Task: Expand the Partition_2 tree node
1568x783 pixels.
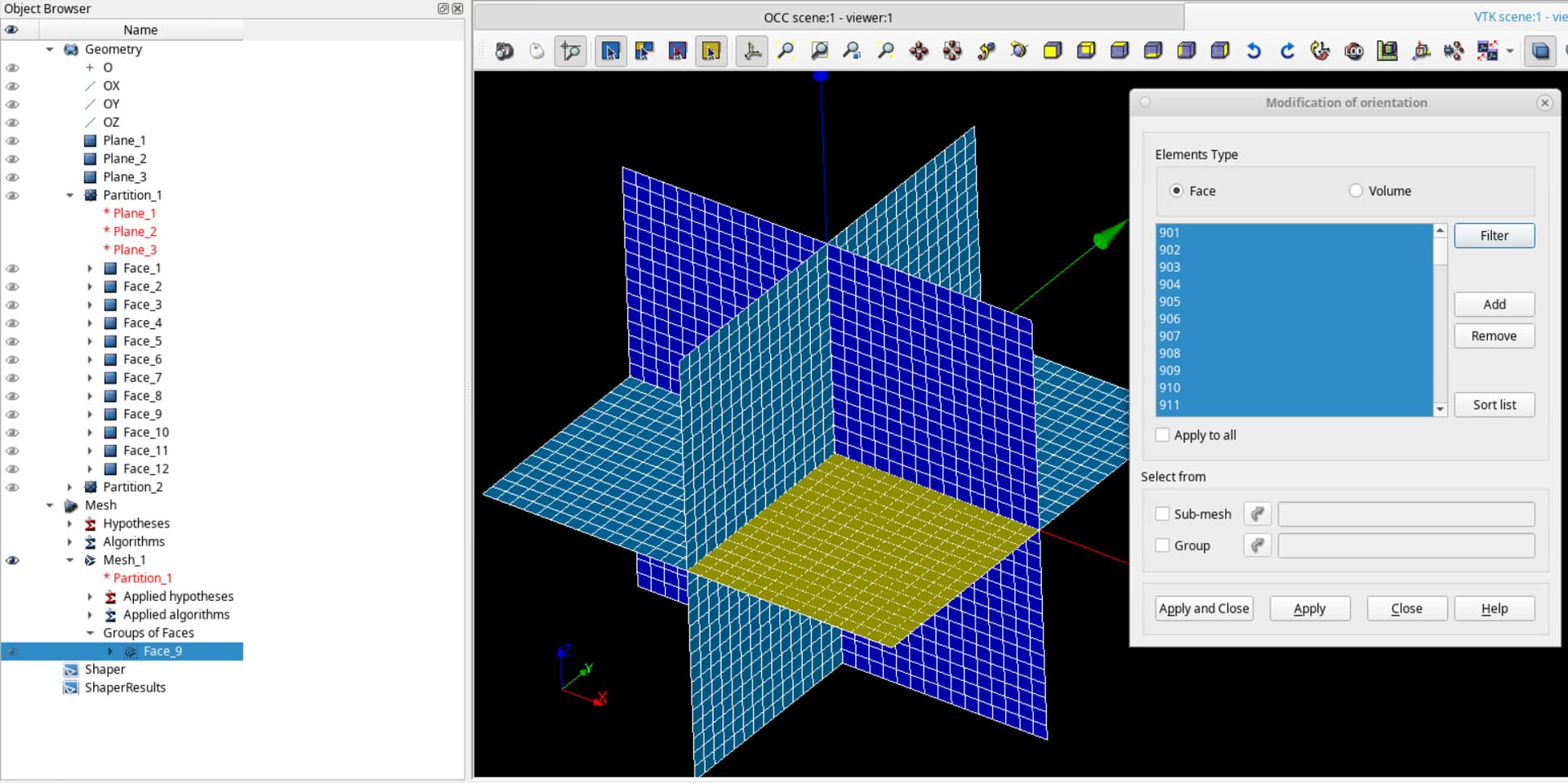Action: [70, 487]
